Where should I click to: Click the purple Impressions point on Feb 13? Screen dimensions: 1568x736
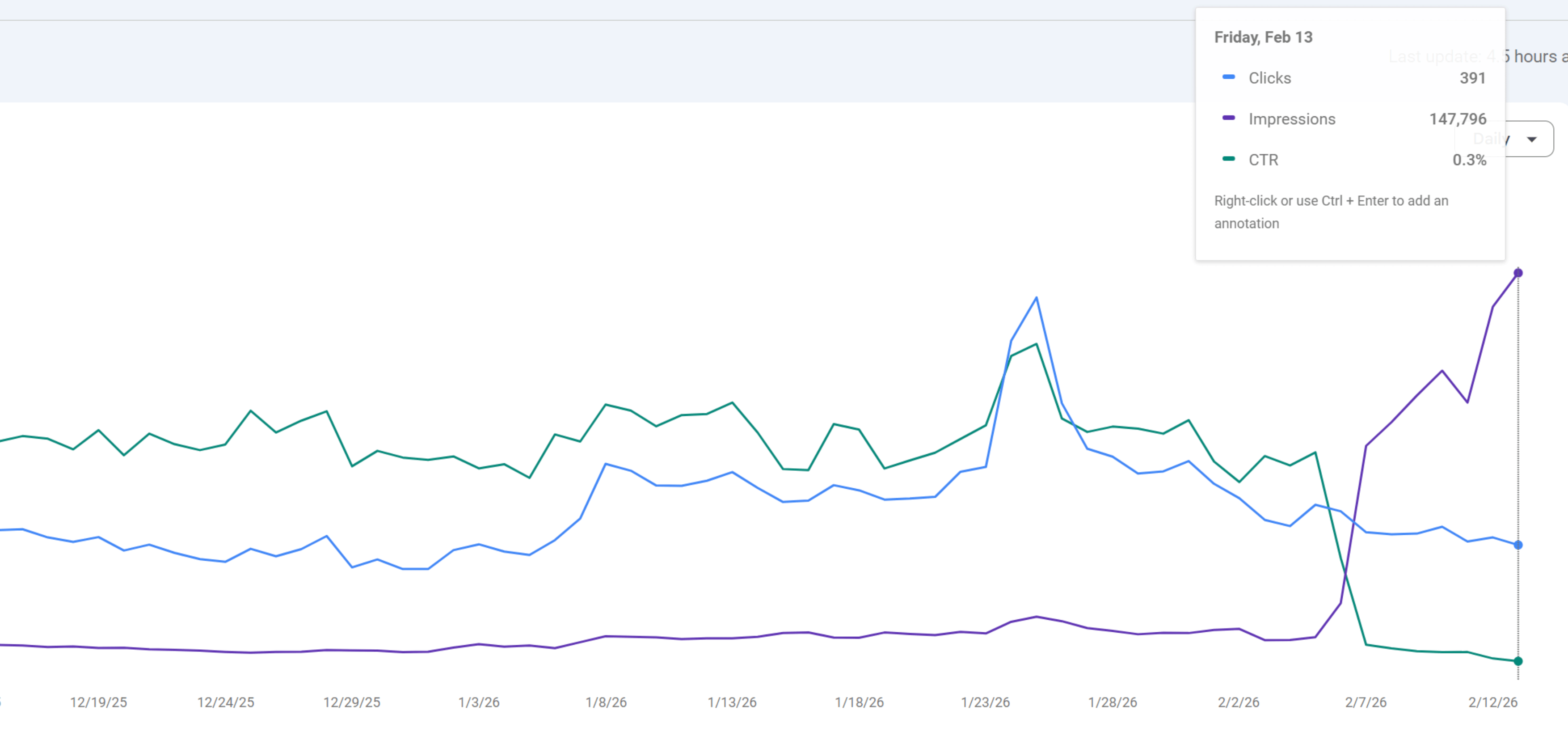pos(1517,273)
